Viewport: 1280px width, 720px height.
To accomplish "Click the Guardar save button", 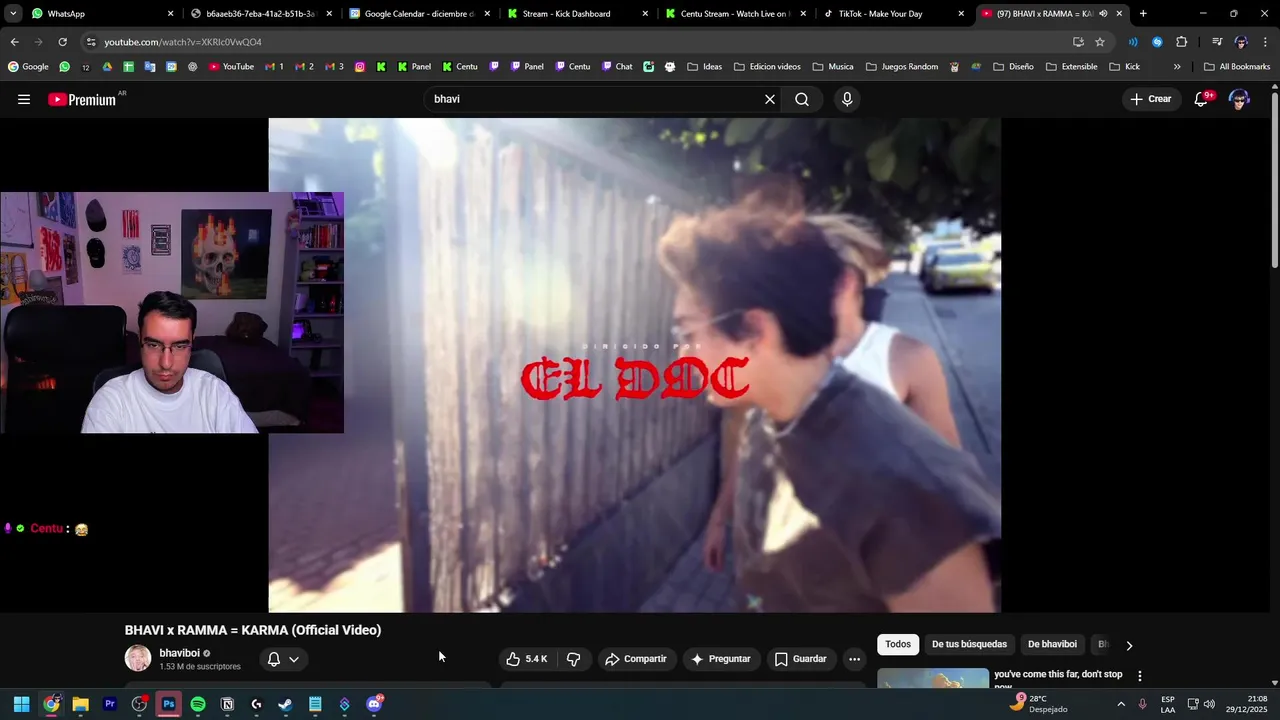I will (801, 659).
